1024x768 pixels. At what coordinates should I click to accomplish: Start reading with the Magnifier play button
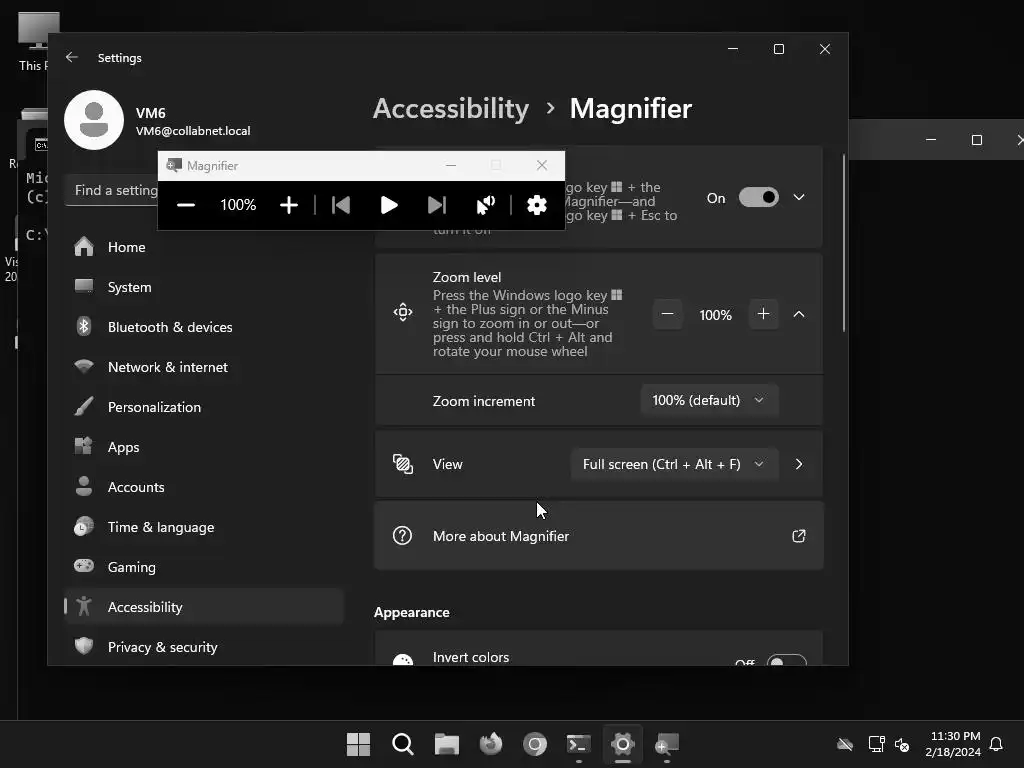(389, 205)
